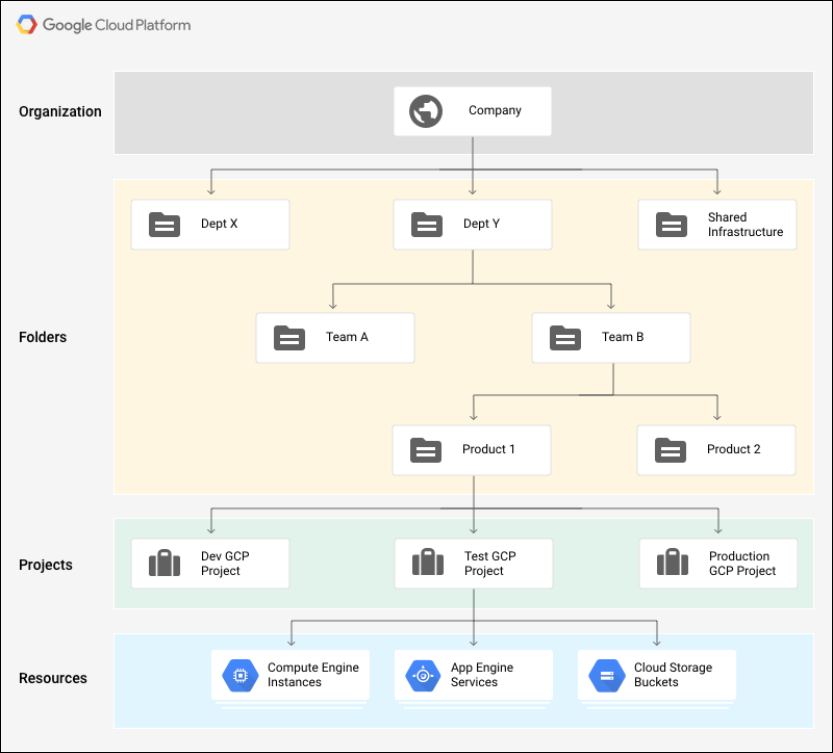Select the Product 2 folder node
This screenshot has height=753, width=833.
(x=716, y=450)
